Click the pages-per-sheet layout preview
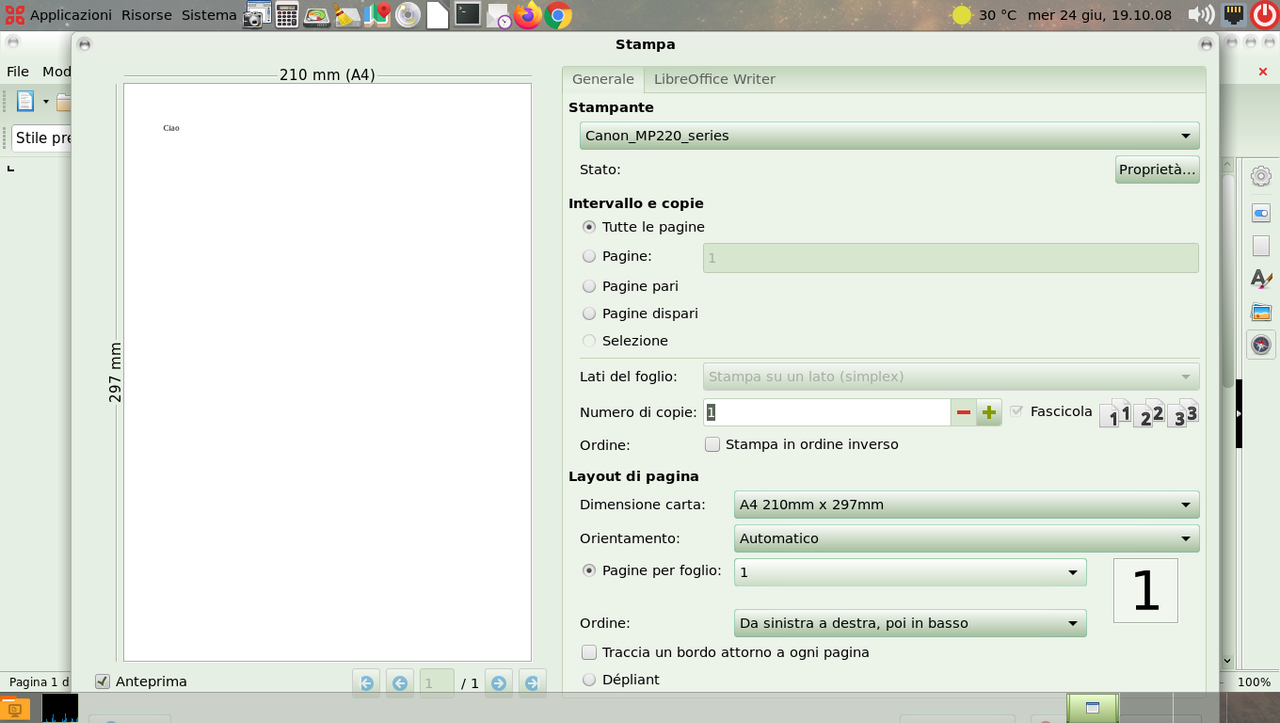Viewport: 1280px width, 723px height. click(x=1145, y=590)
